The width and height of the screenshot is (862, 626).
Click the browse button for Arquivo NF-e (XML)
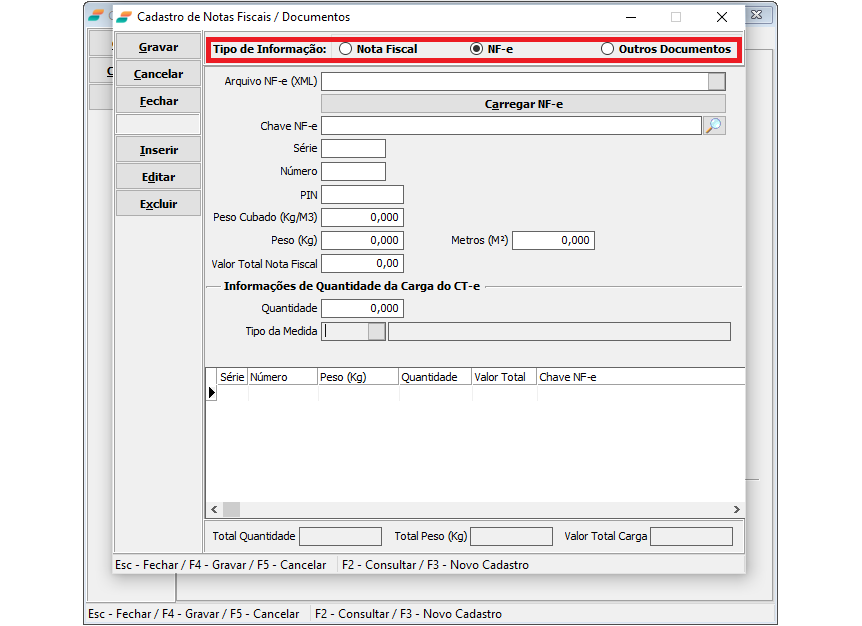click(x=716, y=82)
